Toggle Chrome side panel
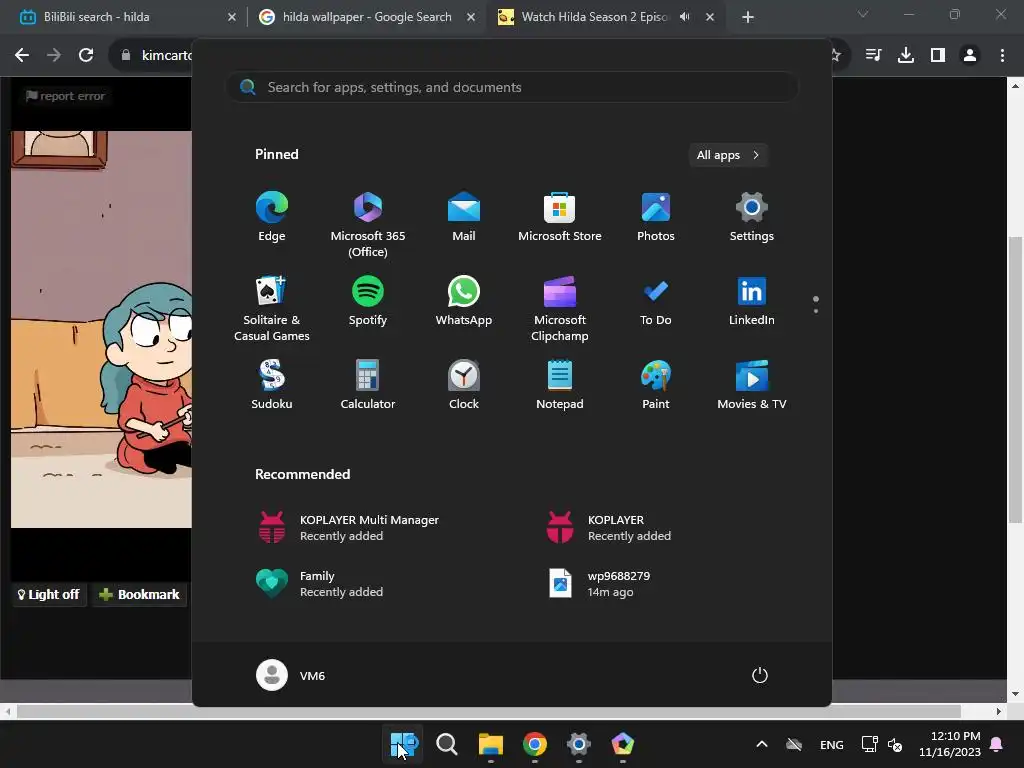 [938, 55]
